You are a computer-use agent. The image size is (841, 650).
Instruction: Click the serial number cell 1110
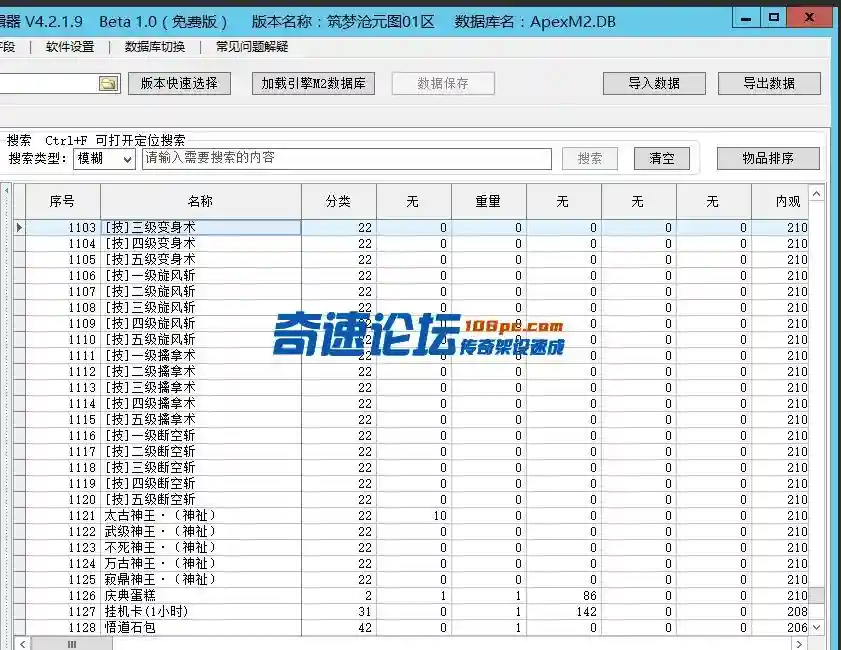63,339
